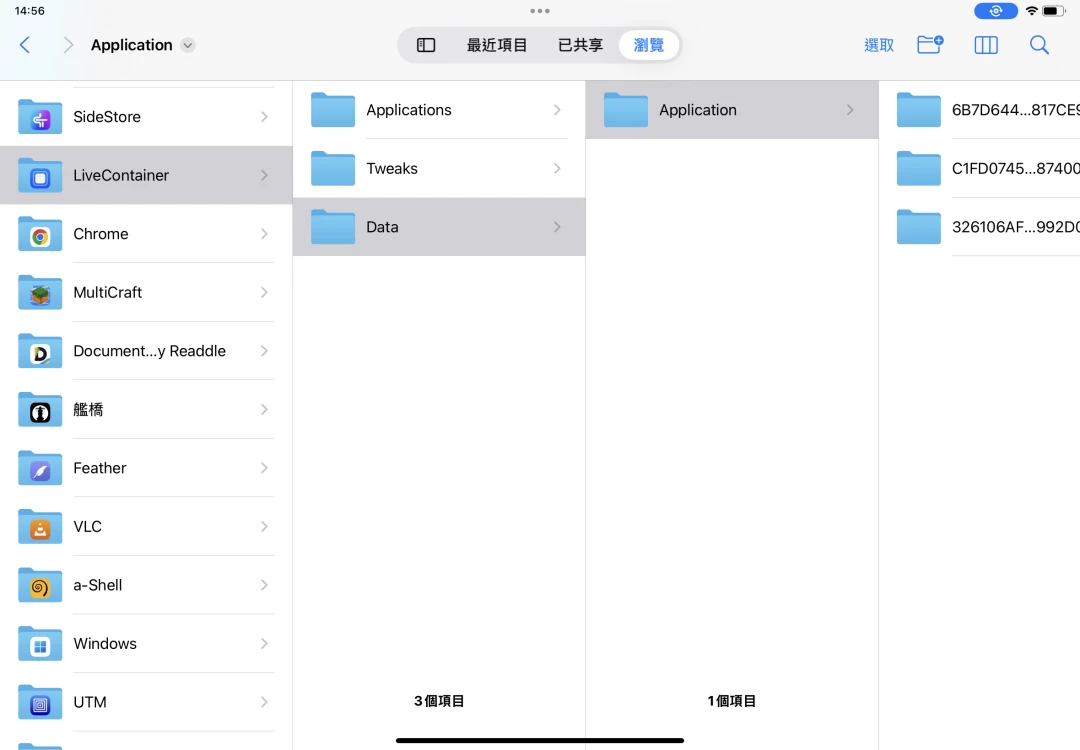This screenshot has height=750, width=1080.
Task: Expand the Tweaks folder chevron
Action: 557,169
